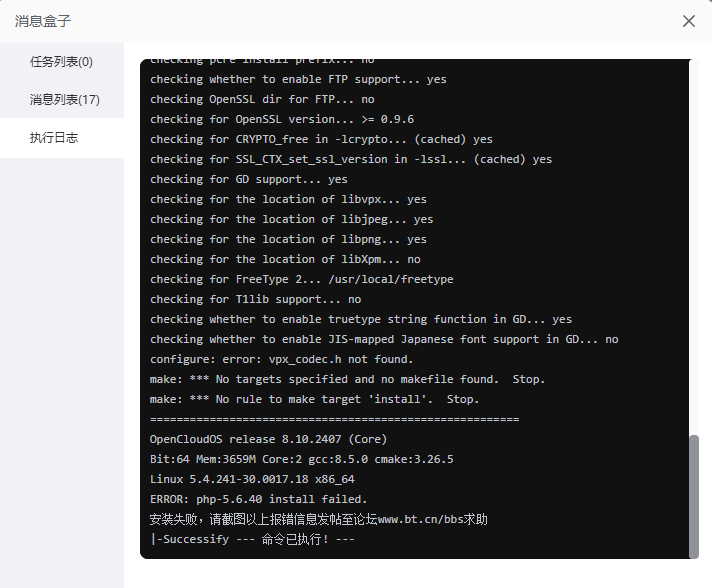The width and height of the screenshot is (712, 588).
Task: Click the www.bt.cn/bbs forum address text
Action: (420, 519)
